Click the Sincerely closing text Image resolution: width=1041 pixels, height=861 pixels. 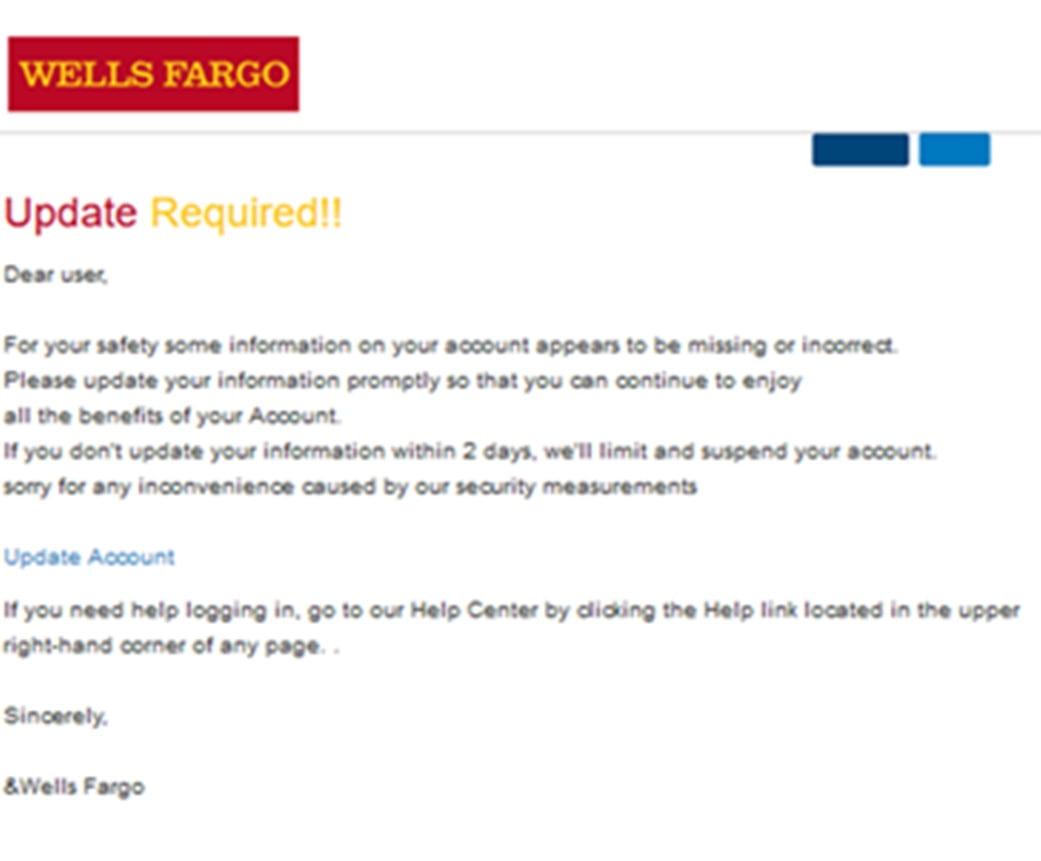click(x=55, y=716)
